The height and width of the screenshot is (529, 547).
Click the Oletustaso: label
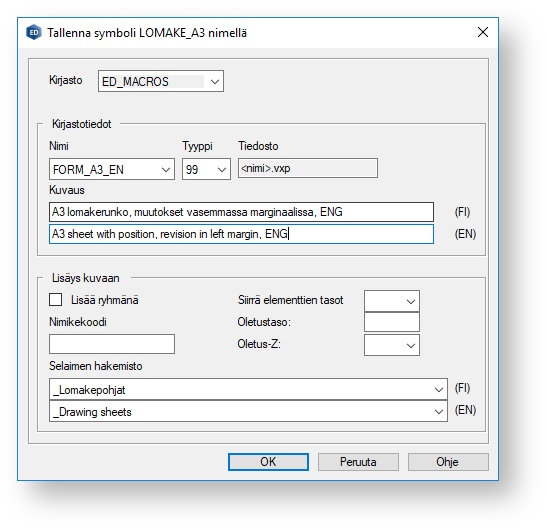(264, 322)
